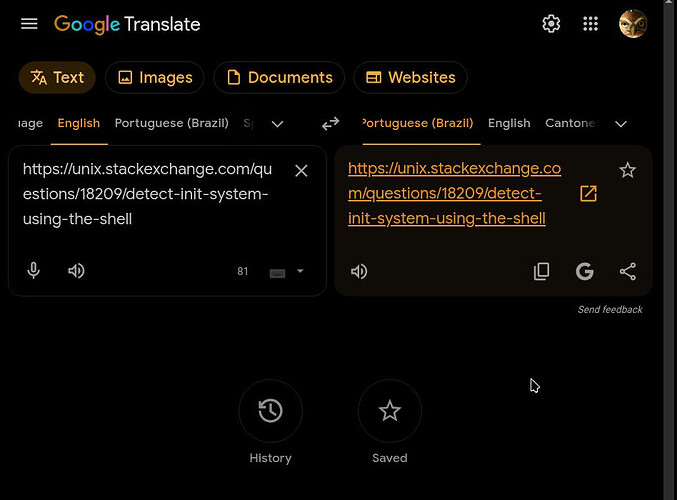Open translated link in a new tab

588,193
